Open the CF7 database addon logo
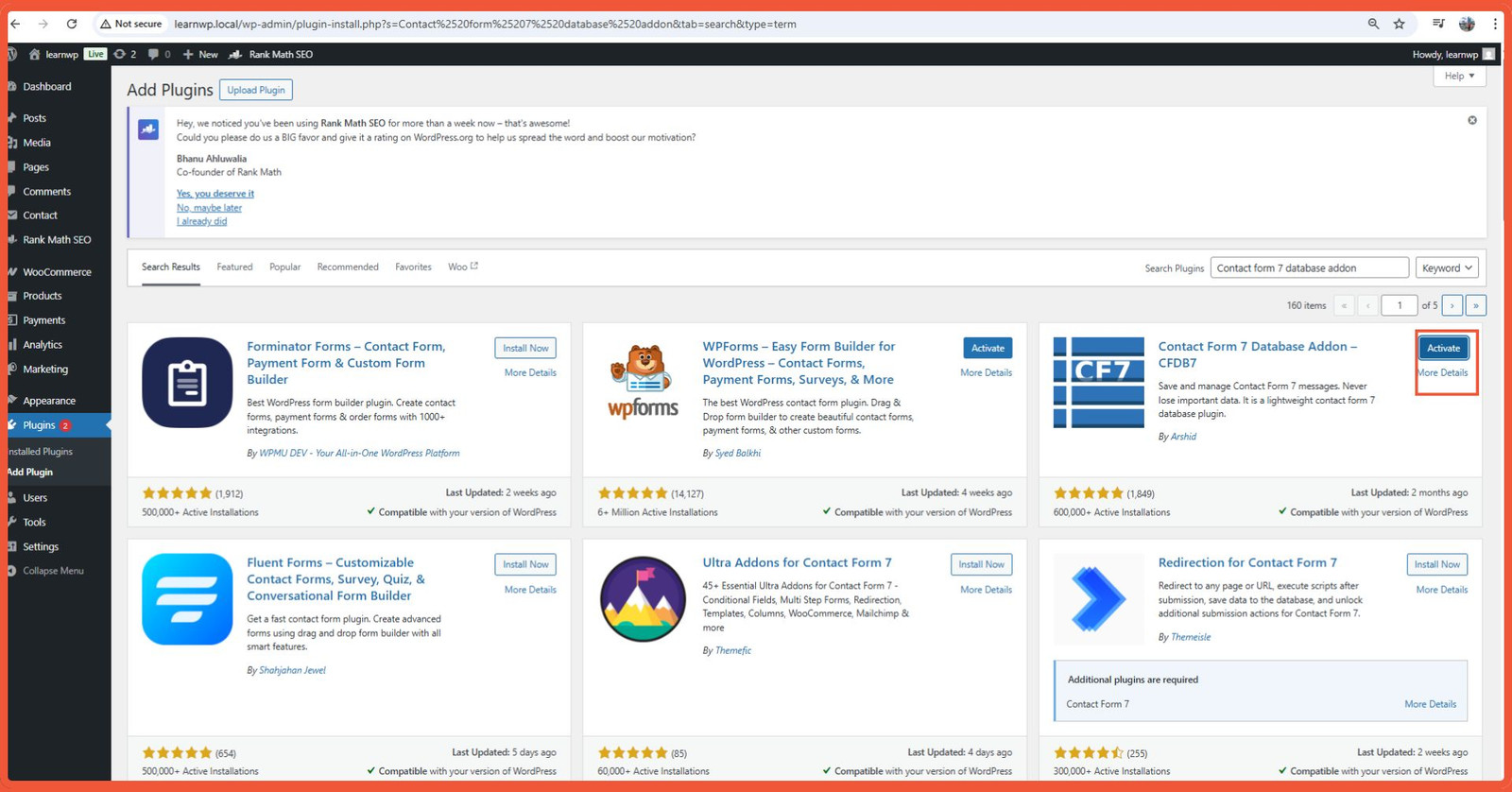Image resolution: width=1512 pixels, height=792 pixels. point(1099,383)
